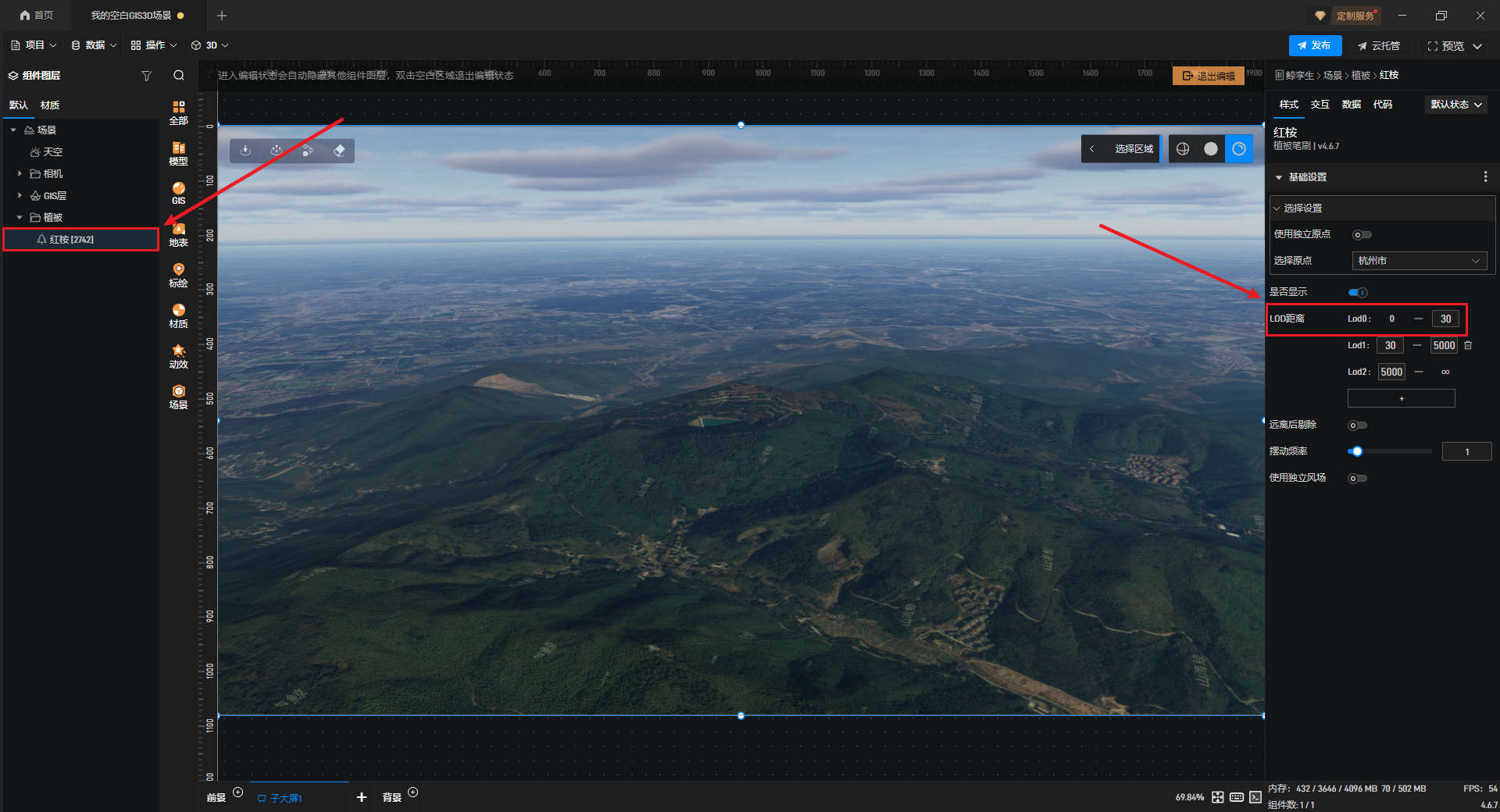Turn on 使用独立风场 switch
The height and width of the screenshot is (812, 1500).
pos(1358,479)
